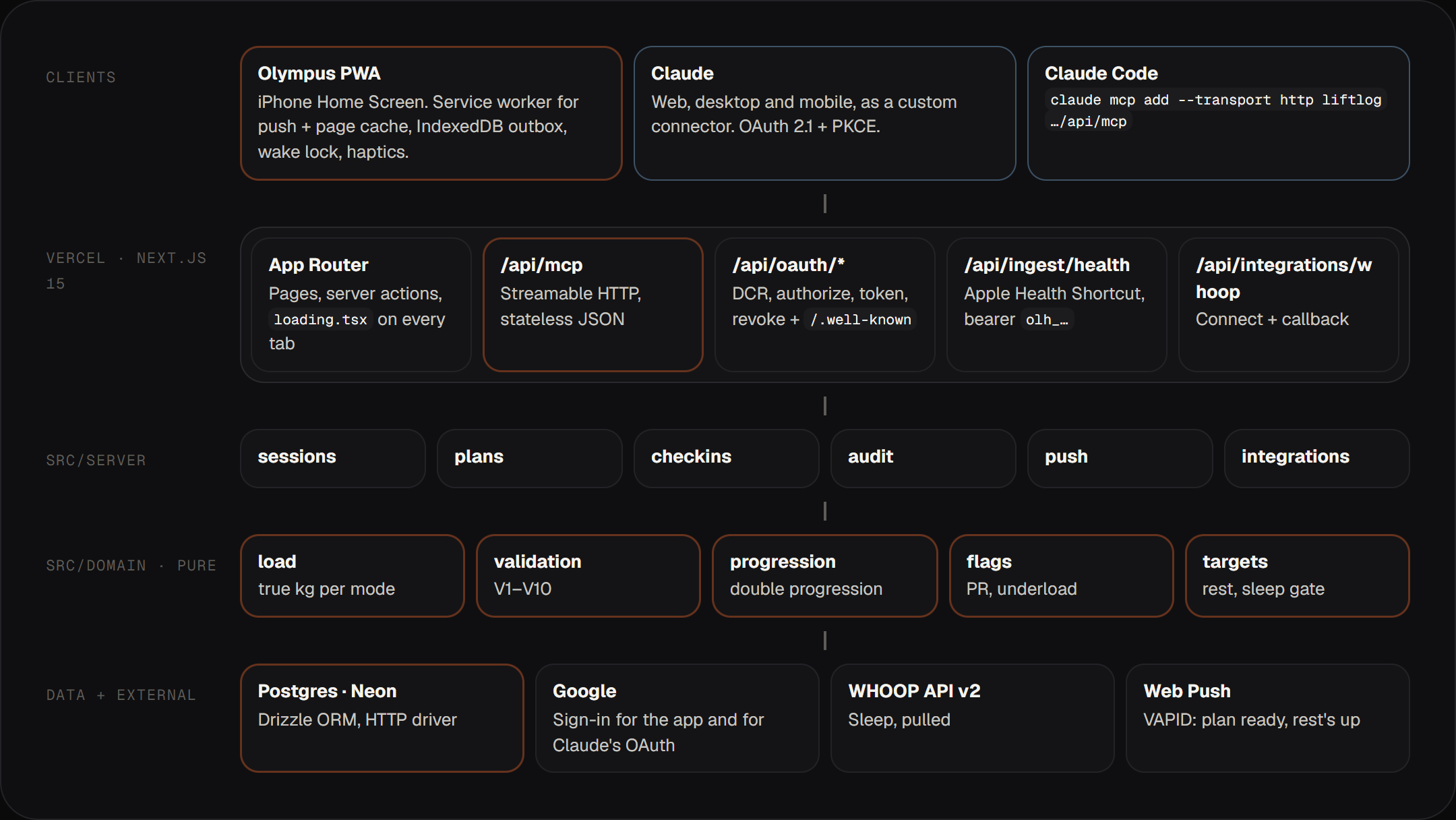The image size is (1456, 820).
Task: Click the VERCEL · NEXT.JS 15 label
Action: [x=127, y=271]
